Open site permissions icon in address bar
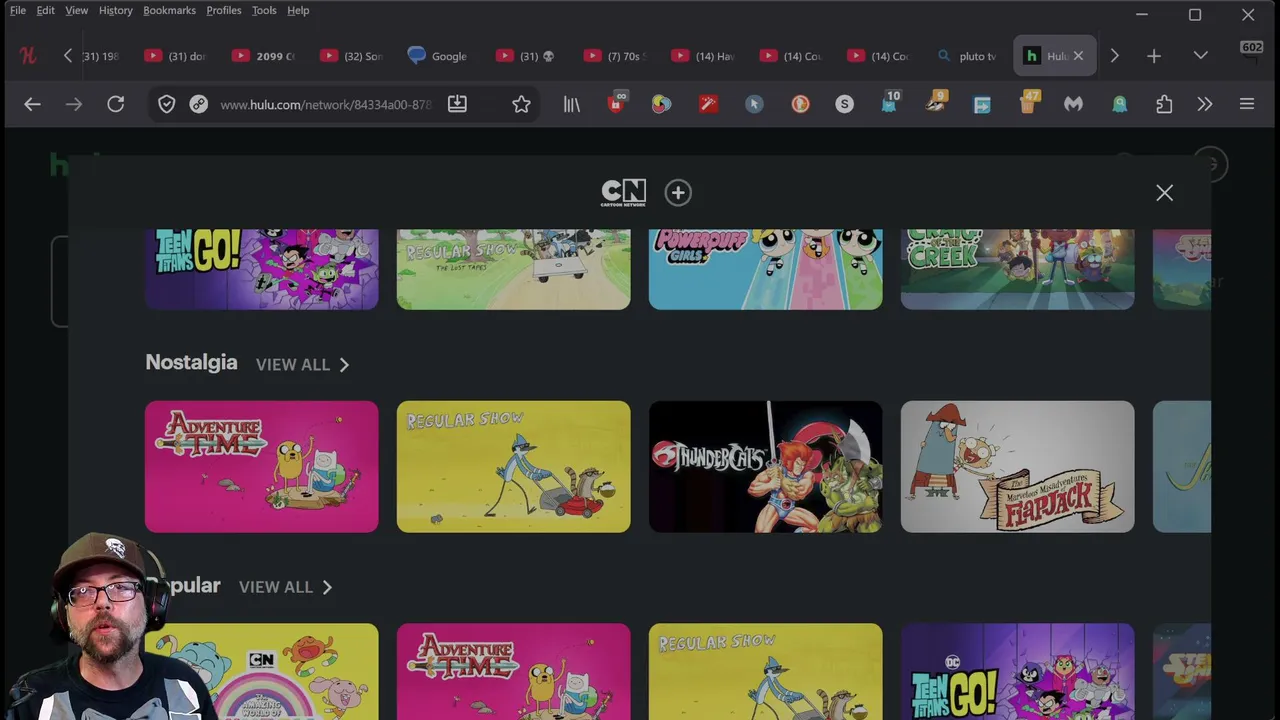The image size is (1280, 720). coord(199,104)
